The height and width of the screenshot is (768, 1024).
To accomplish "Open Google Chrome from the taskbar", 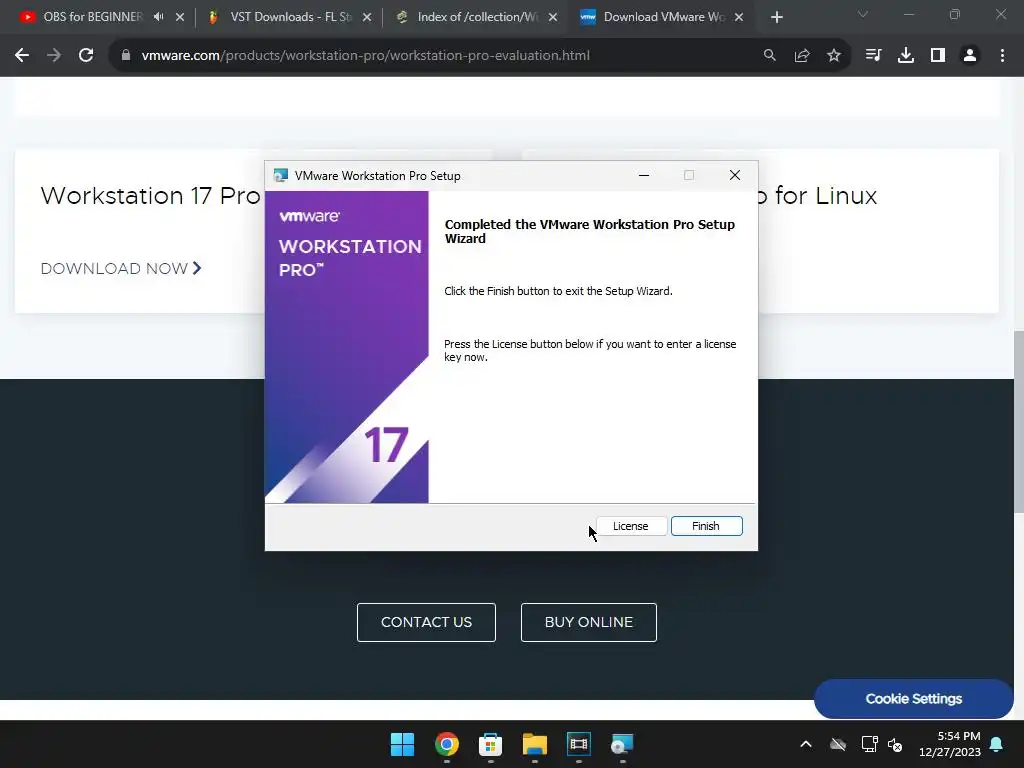I will pyautogui.click(x=447, y=744).
